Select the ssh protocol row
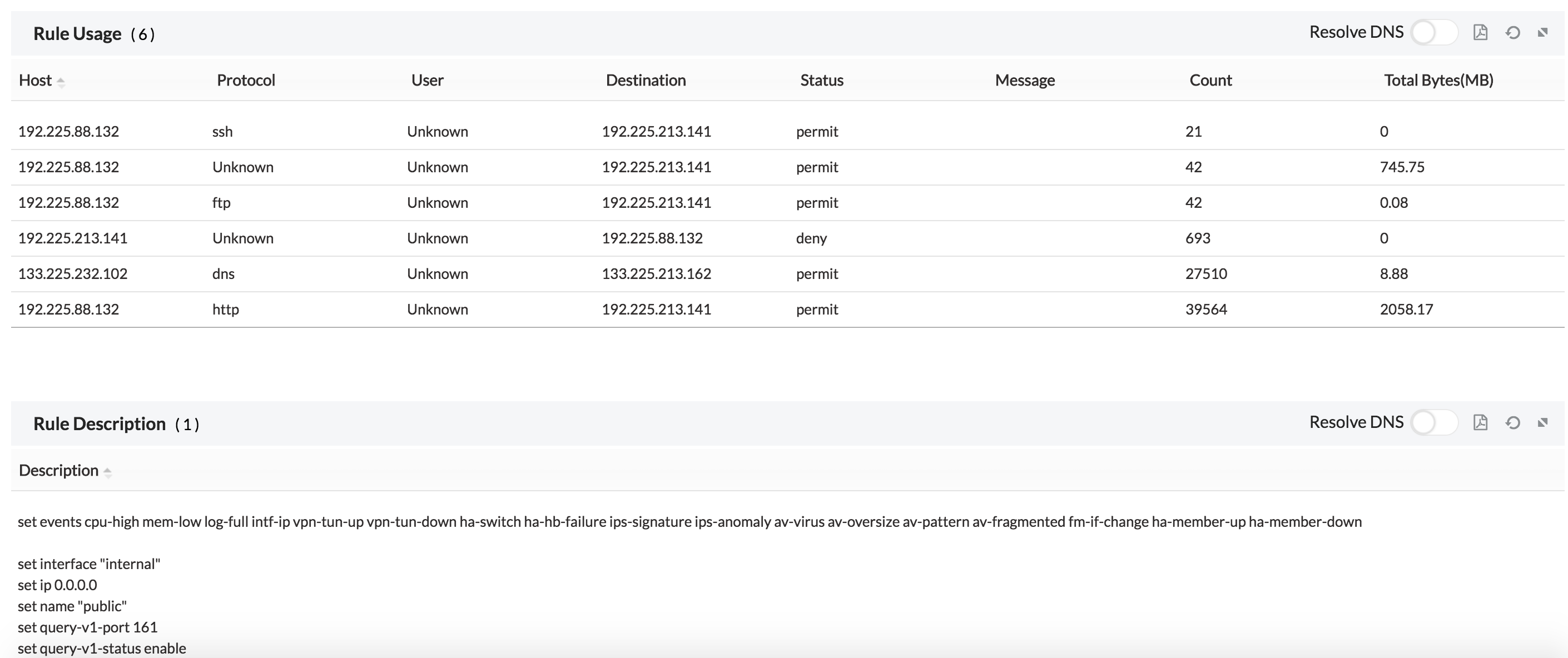Screen dimensions: 1568x658 tap(222, 131)
